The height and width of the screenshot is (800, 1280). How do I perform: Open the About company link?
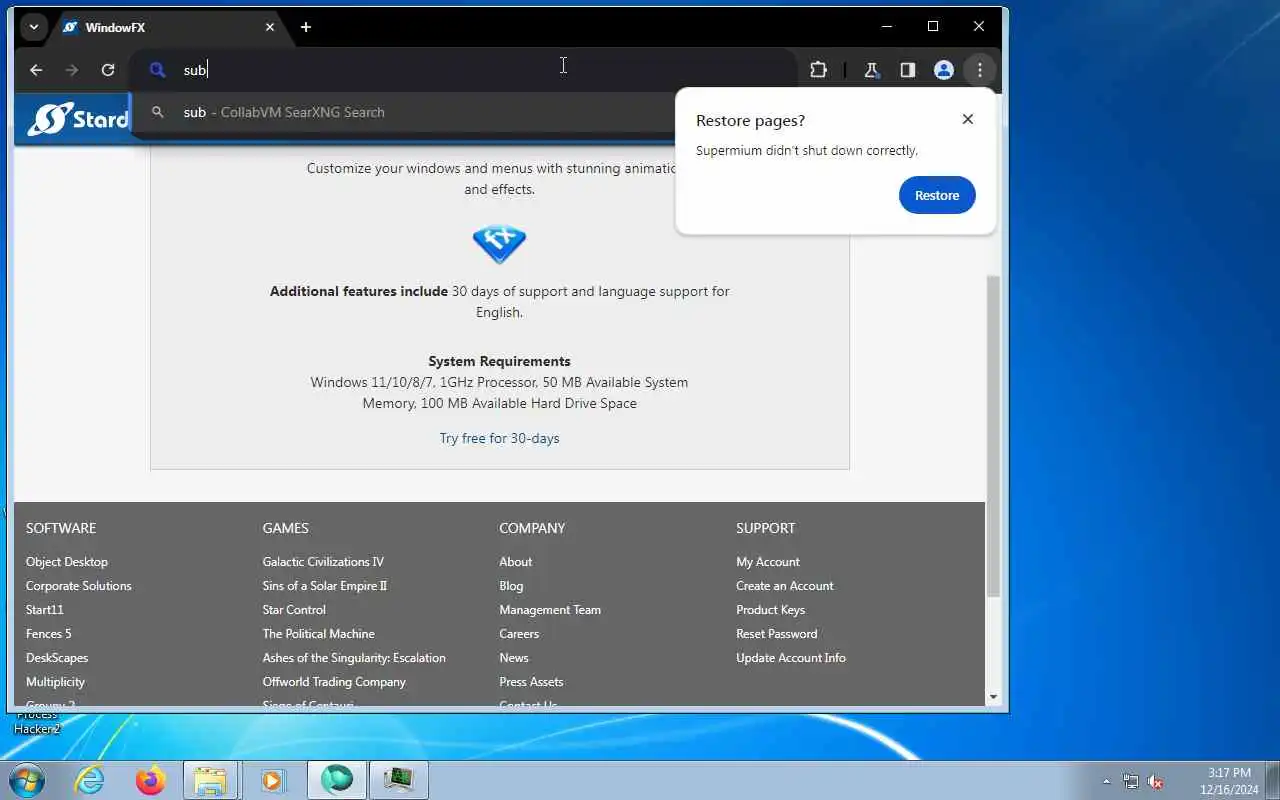point(516,562)
